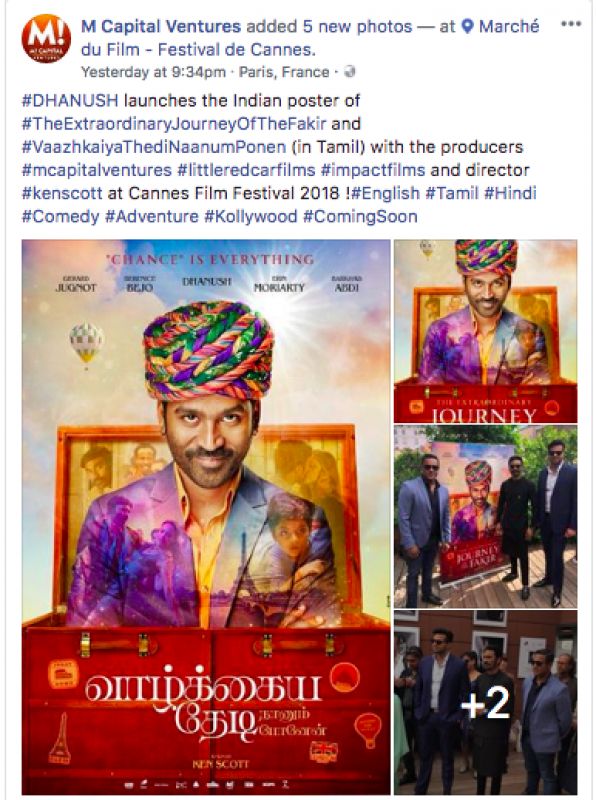The image size is (596, 800).
Task: Open the #Kollywood hashtag
Action: (x=251, y=216)
